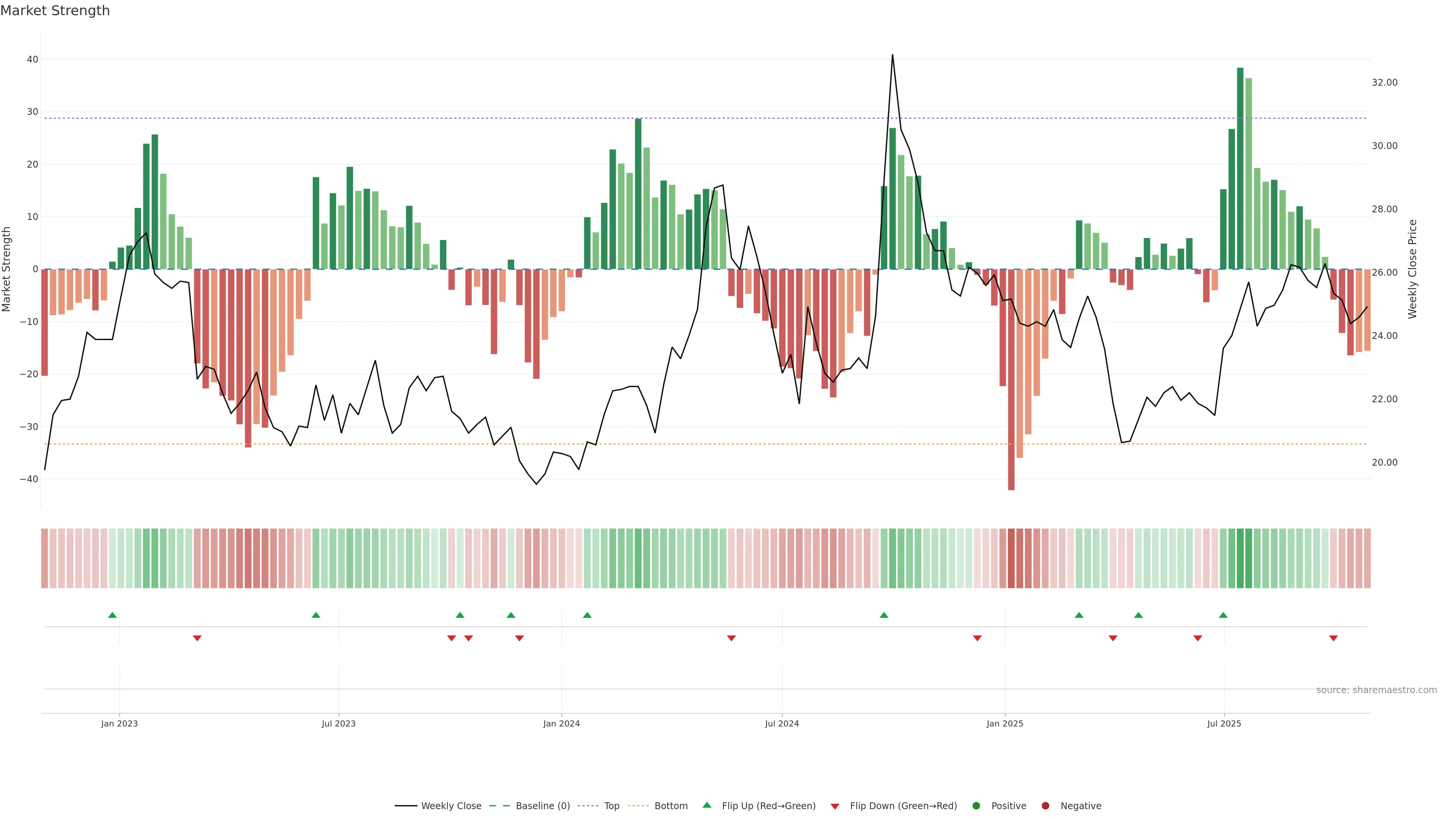
Task: Click the Market Strength chart title
Action: pyautogui.click(x=55, y=11)
